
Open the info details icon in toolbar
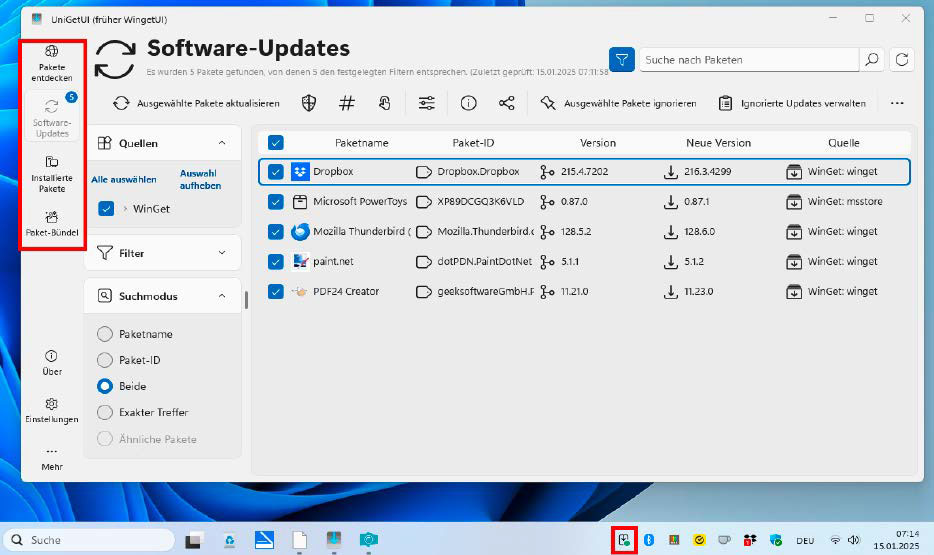coord(468,103)
